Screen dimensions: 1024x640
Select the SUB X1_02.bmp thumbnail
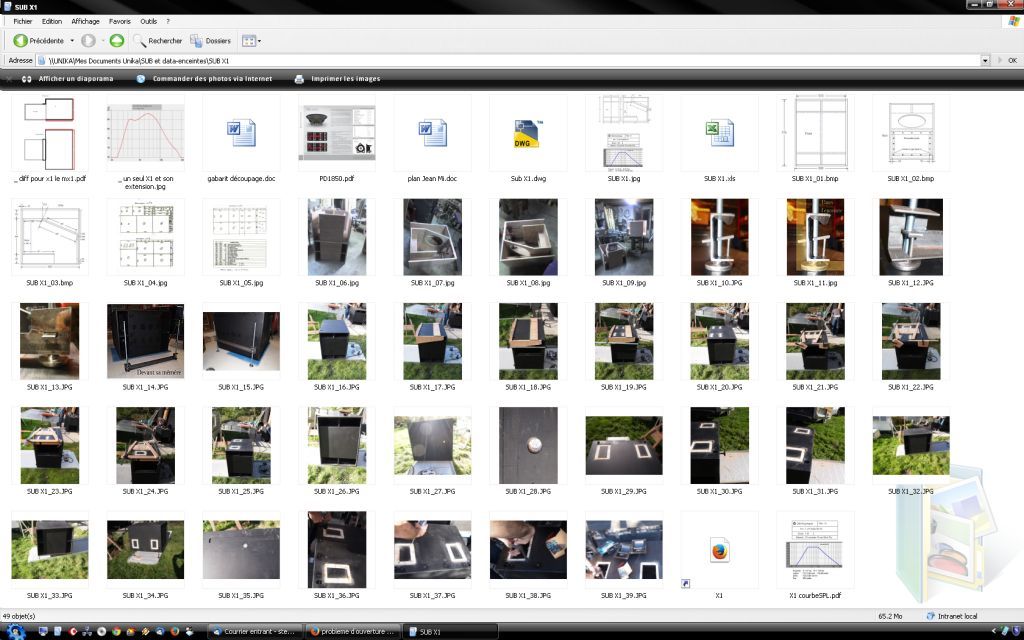[910, 133]
